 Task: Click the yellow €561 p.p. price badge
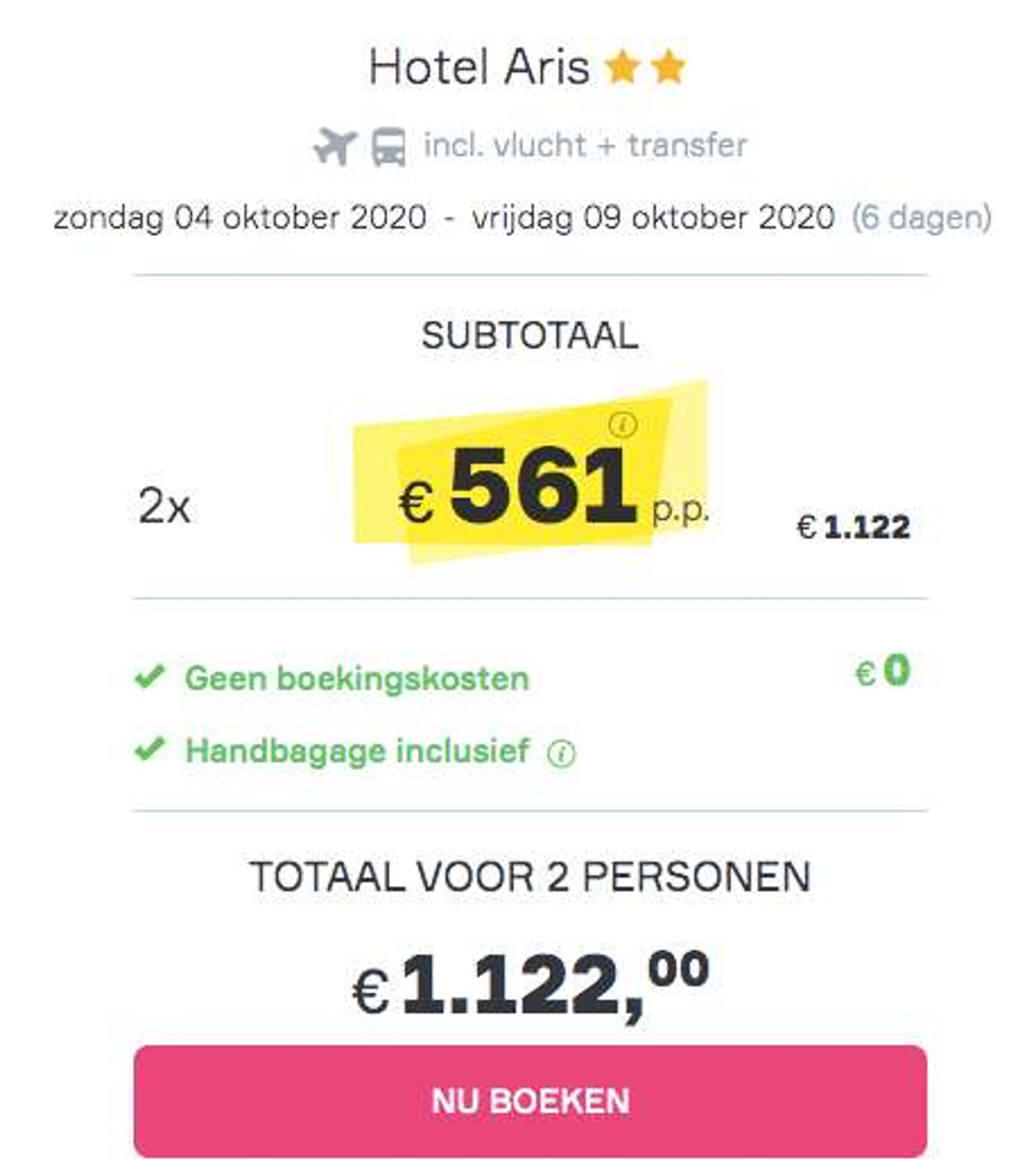[530, 473]
